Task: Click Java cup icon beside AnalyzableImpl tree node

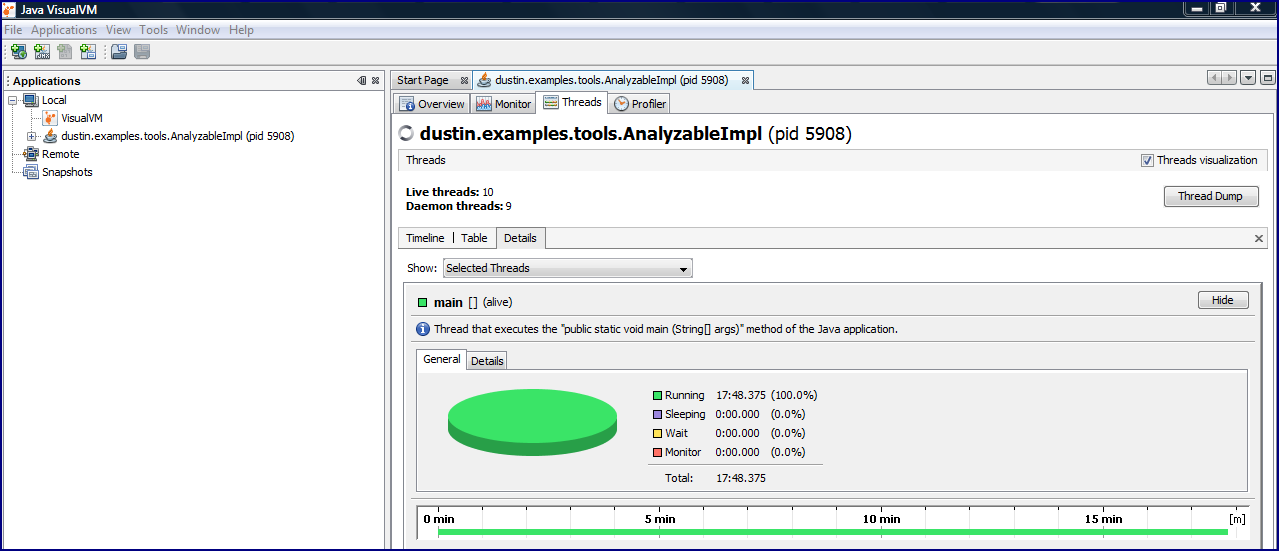Action: [50, 136]
